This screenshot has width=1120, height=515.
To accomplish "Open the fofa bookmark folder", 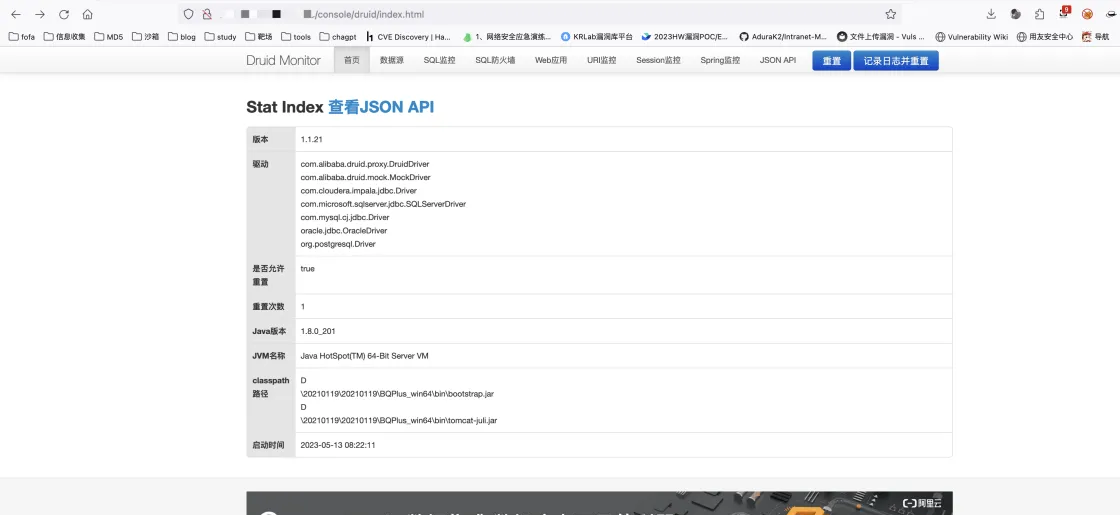I will click(x=21, y=36).
